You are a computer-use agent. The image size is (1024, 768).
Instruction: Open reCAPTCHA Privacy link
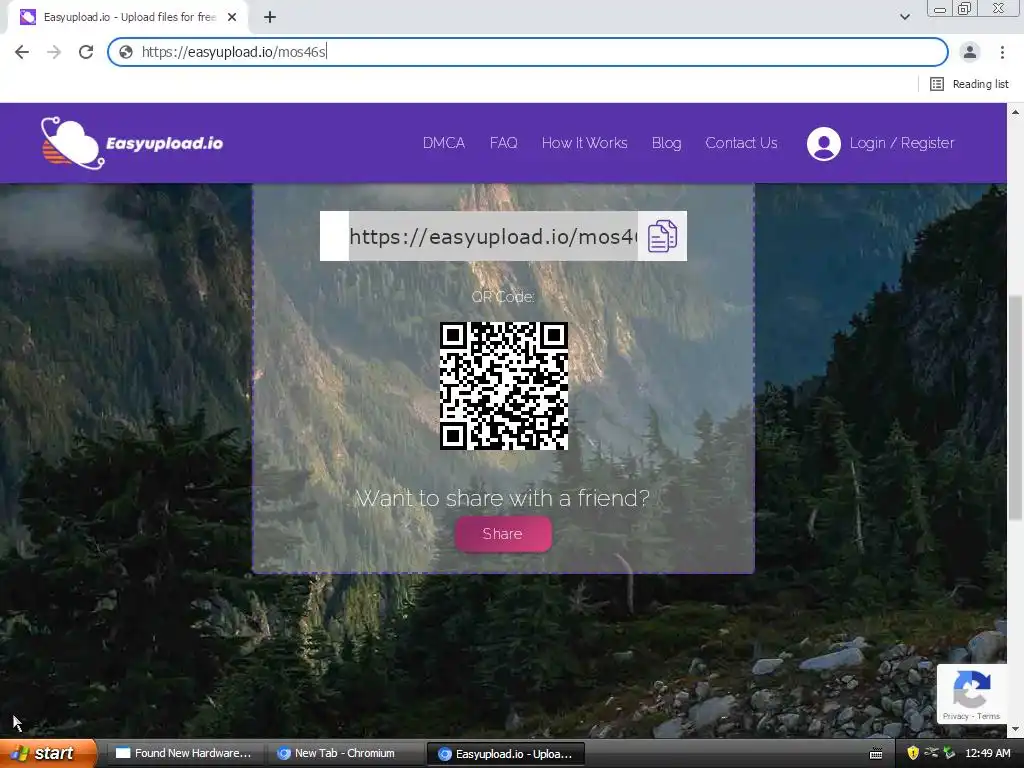click(955, 716)
